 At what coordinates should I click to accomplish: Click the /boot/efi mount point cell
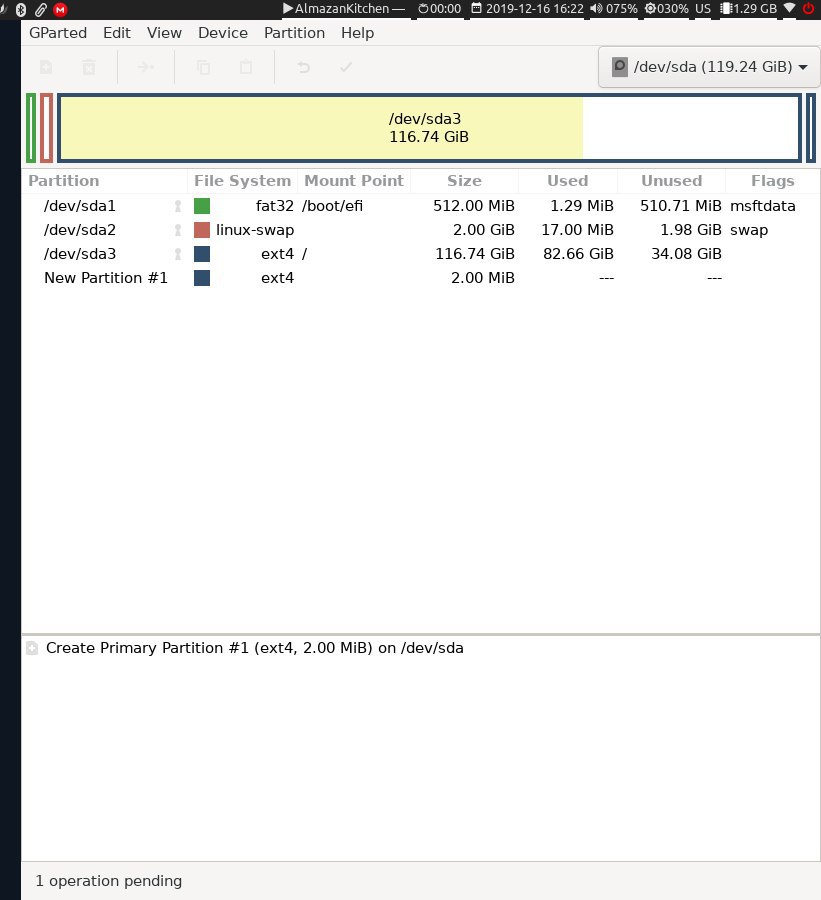(332, 206)
